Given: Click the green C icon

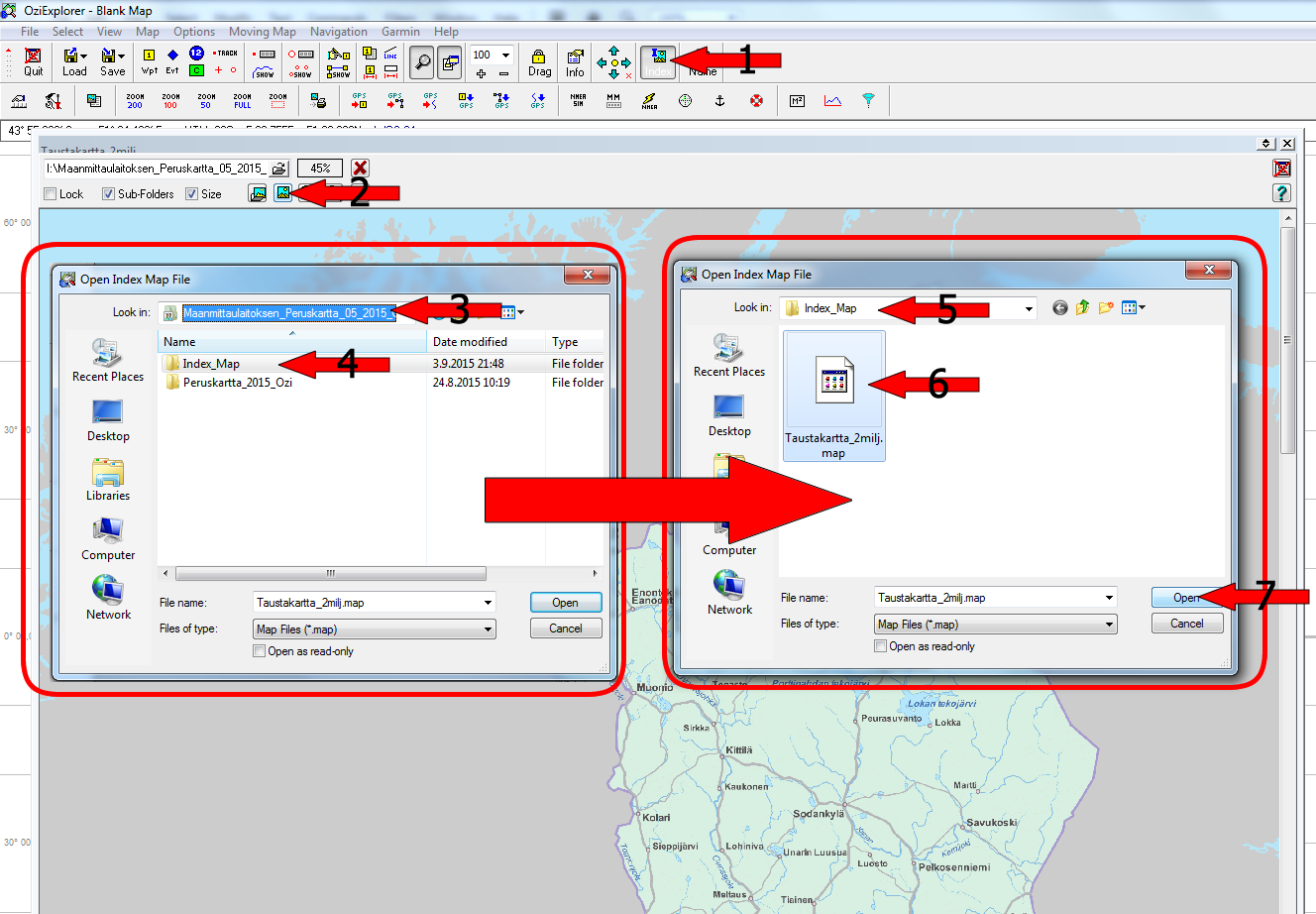Looking at the screenshot, I should [196, 70].
